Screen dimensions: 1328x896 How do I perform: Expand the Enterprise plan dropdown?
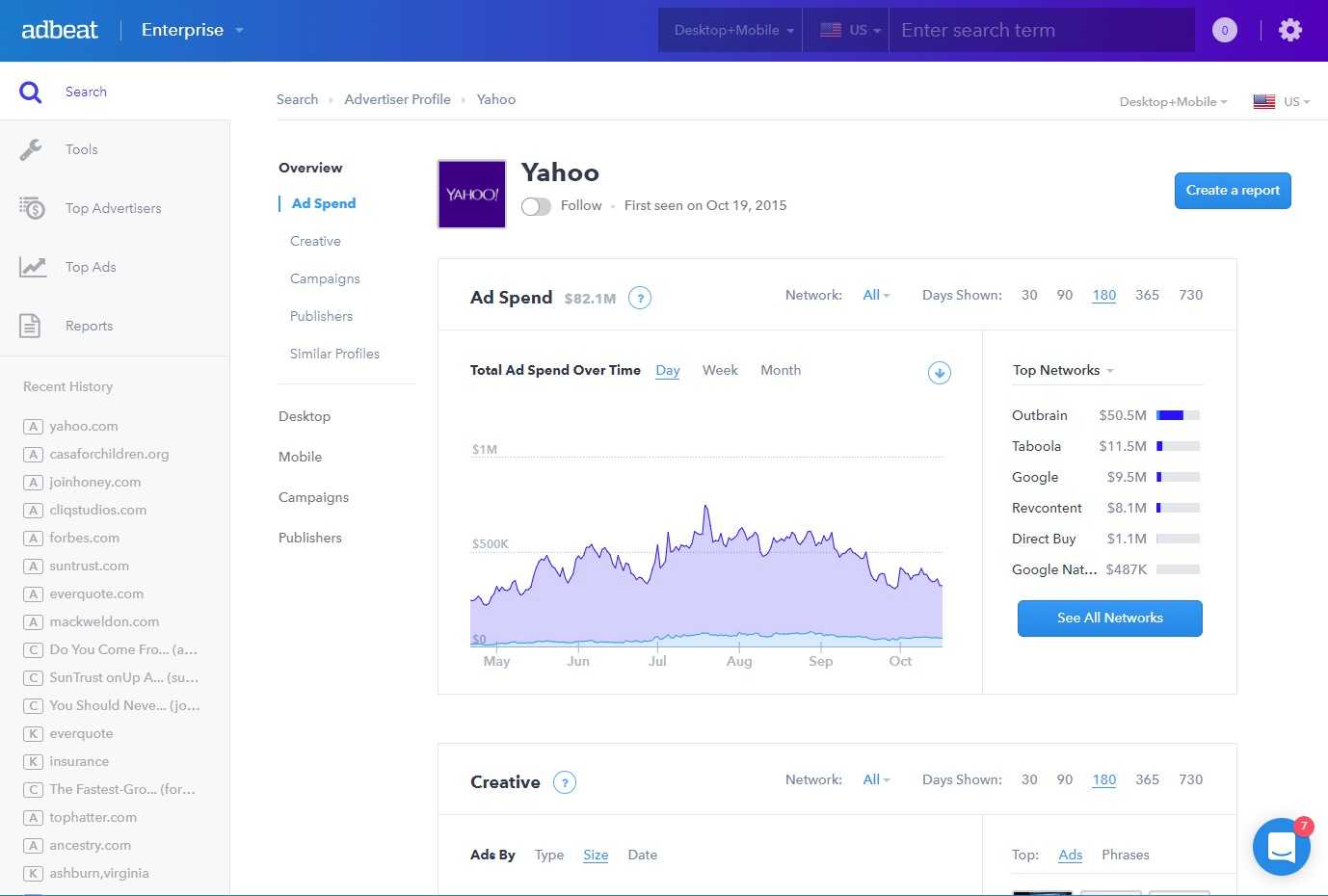[x=192, y=30]
